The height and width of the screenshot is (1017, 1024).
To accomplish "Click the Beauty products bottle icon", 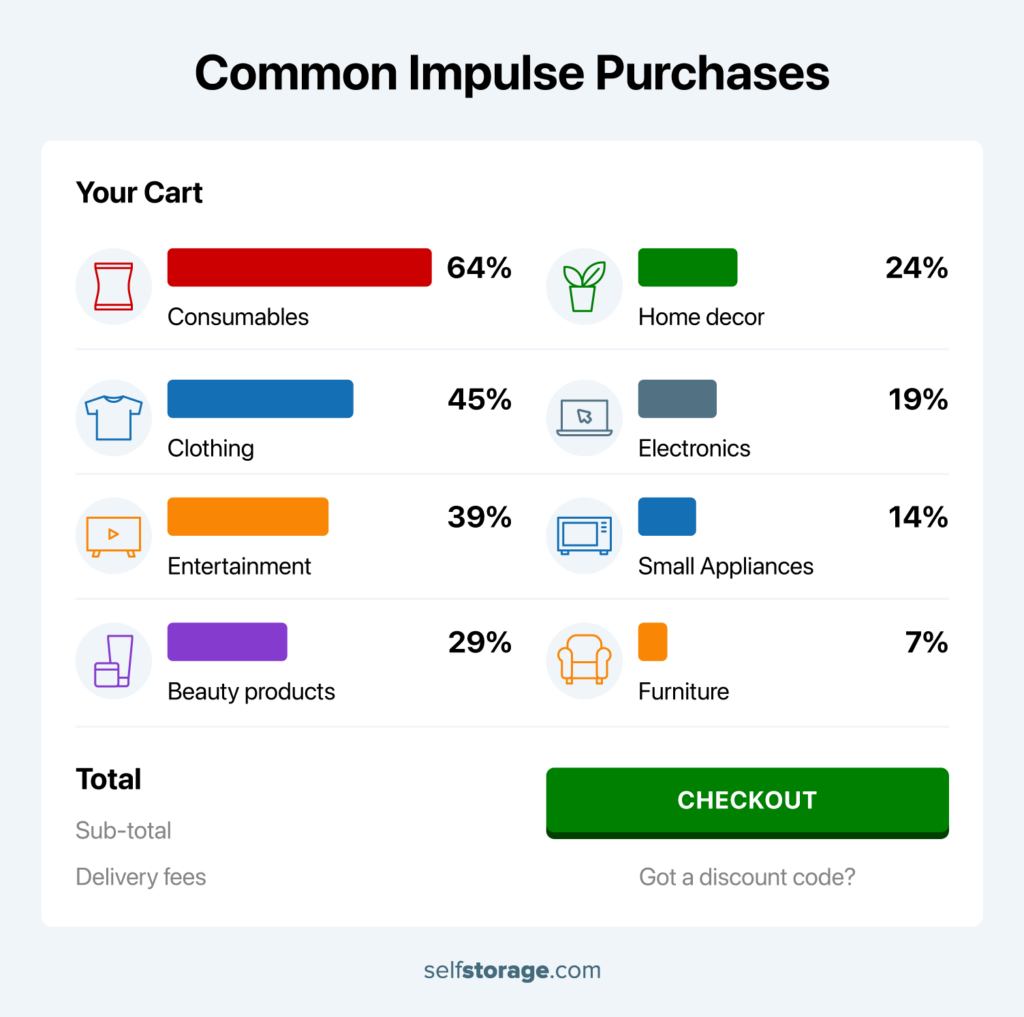I will [x=113, y=661].
